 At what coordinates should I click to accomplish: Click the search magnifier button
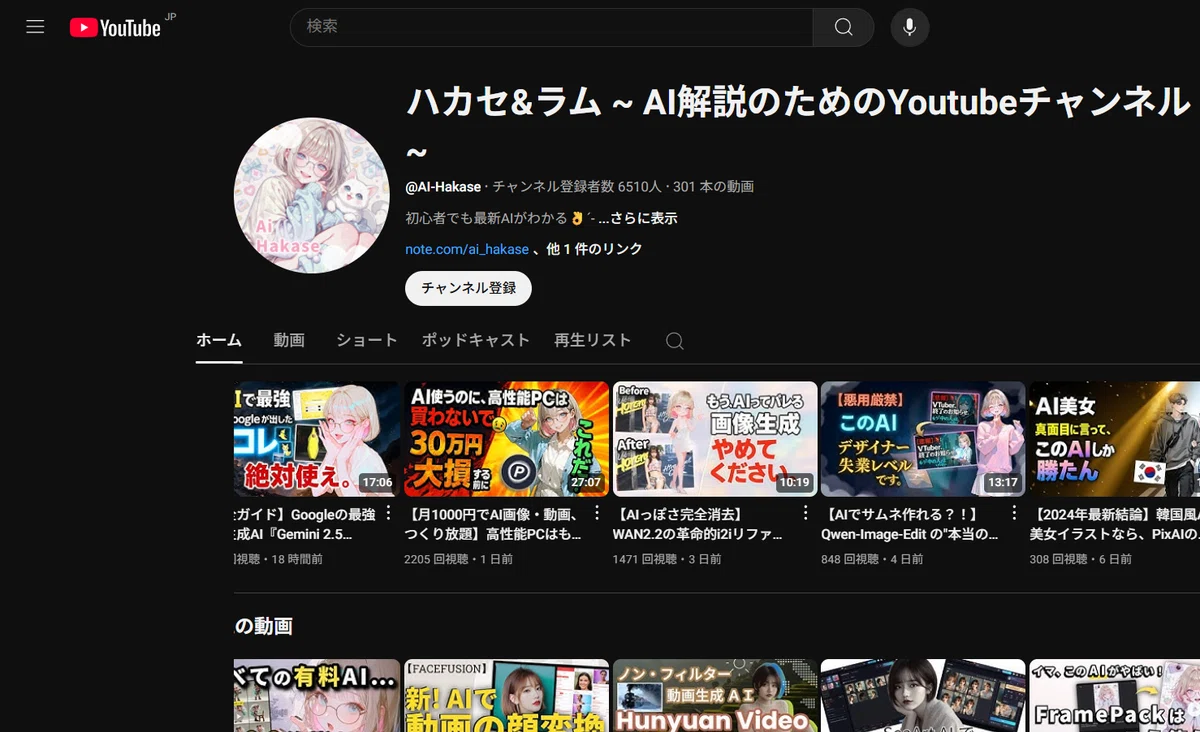click(x=843, y=27)
